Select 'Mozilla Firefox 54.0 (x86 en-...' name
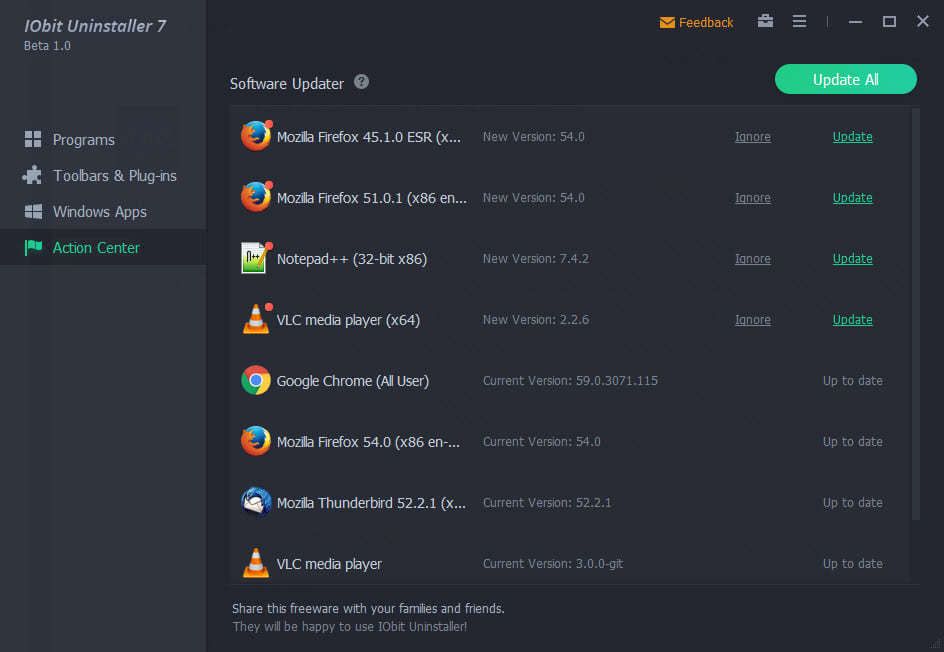 point(368,442)
